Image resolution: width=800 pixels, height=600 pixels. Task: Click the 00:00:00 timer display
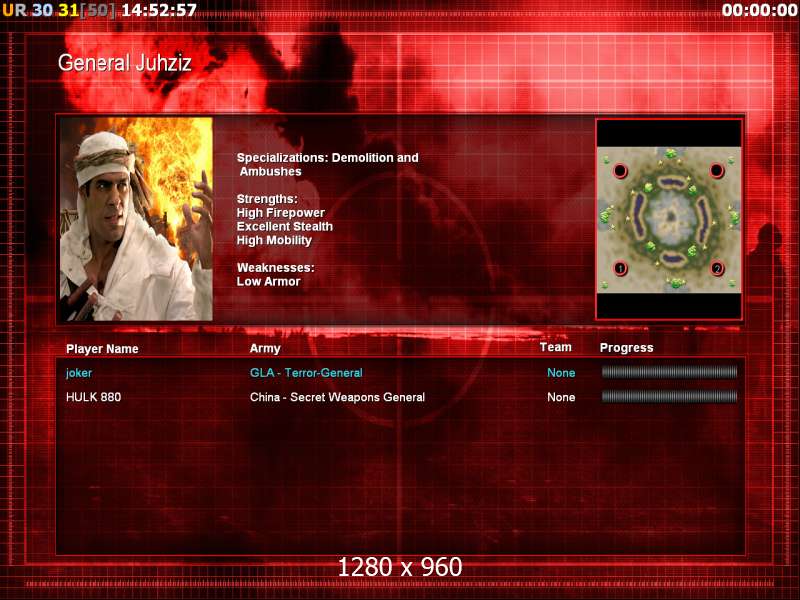[759, 10]
